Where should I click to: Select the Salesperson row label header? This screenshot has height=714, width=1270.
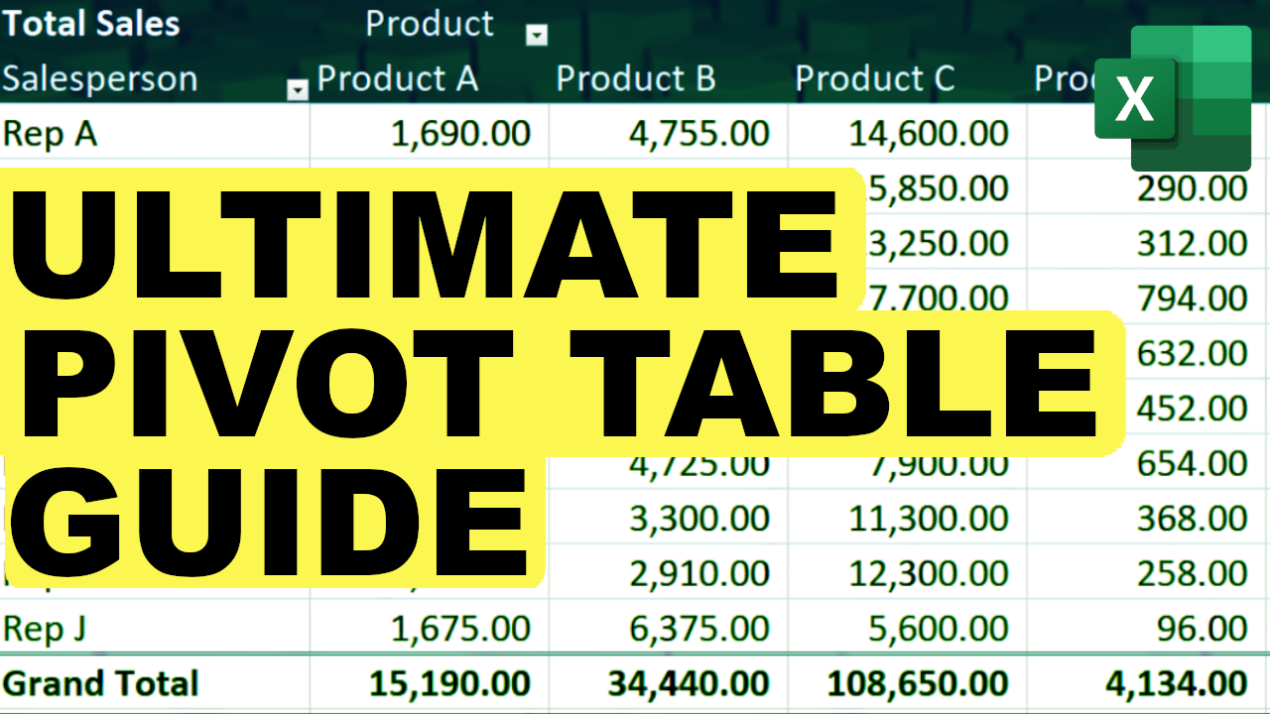tap(100, 78)
